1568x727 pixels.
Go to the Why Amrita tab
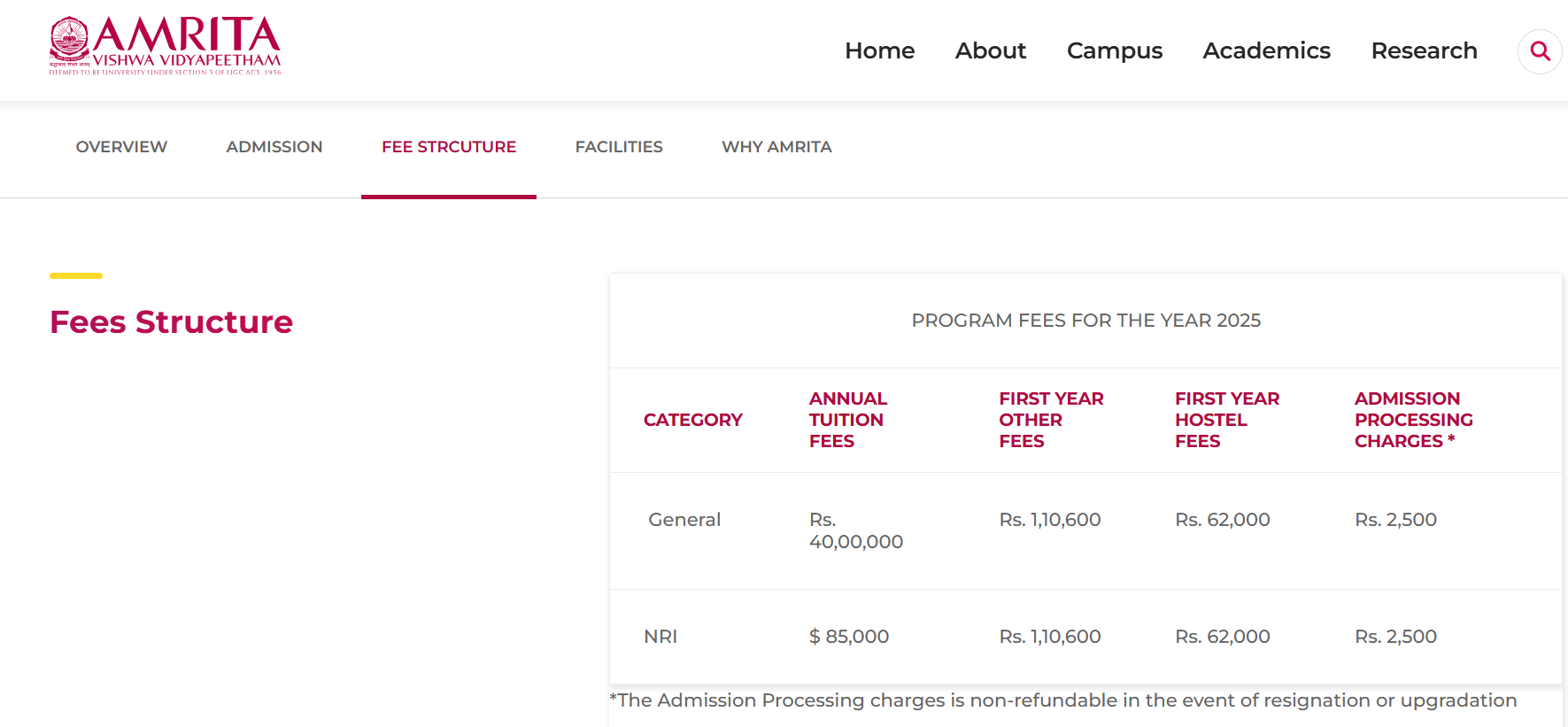pyautogui.click(x=776, y=147)
